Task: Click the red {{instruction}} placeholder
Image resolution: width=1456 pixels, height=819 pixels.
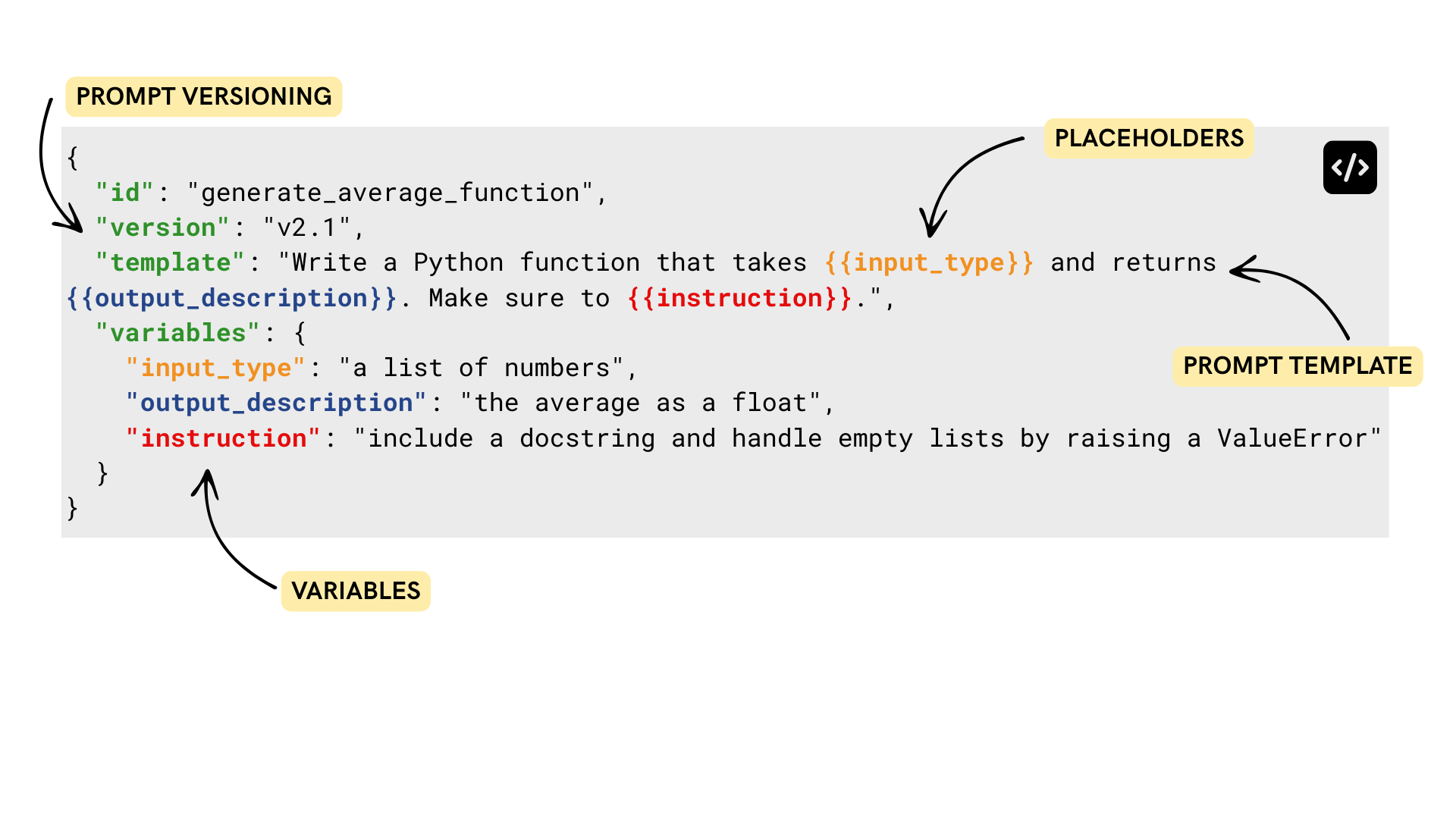Action: click(x=739, y=299)
